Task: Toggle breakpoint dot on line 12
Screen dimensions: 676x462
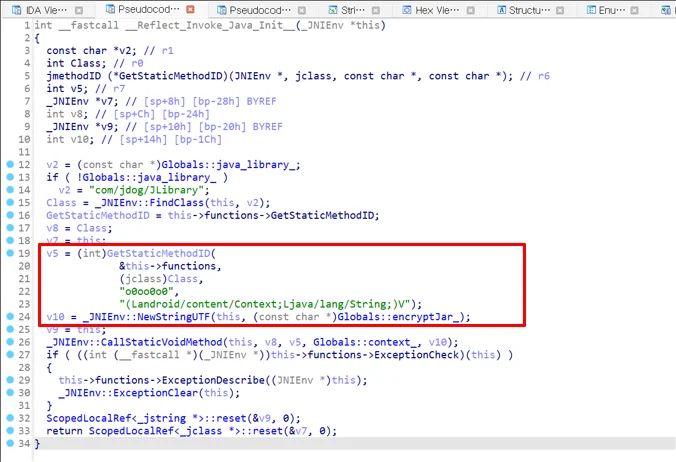Action: 9,163
